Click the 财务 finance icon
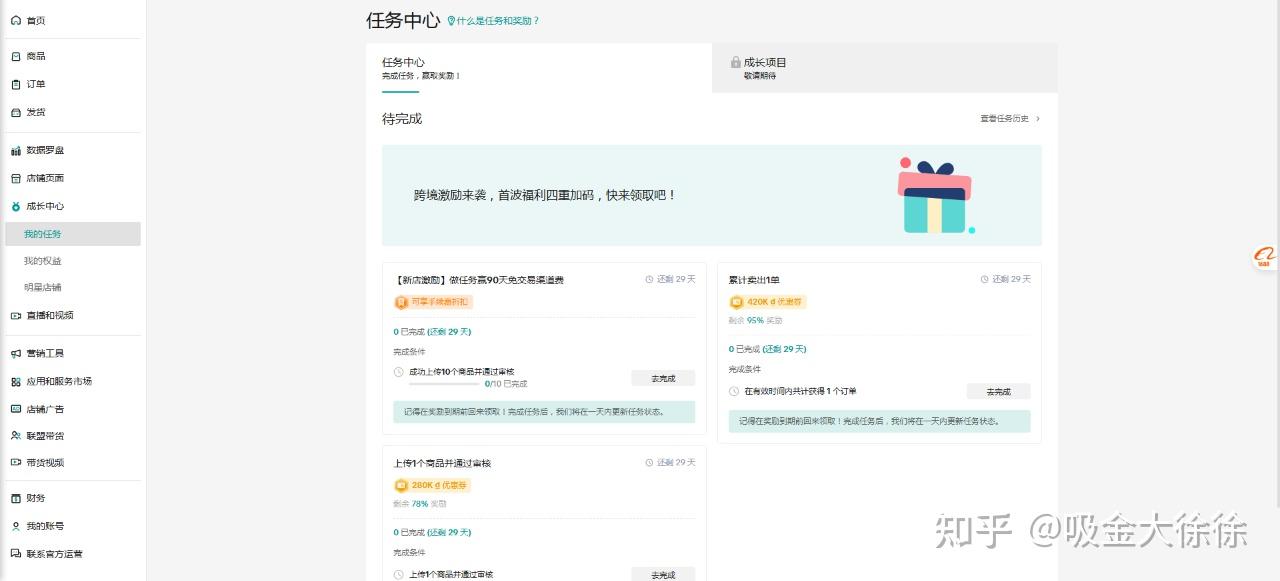The height and width of the screenshot is (581, 1280). 16,499
